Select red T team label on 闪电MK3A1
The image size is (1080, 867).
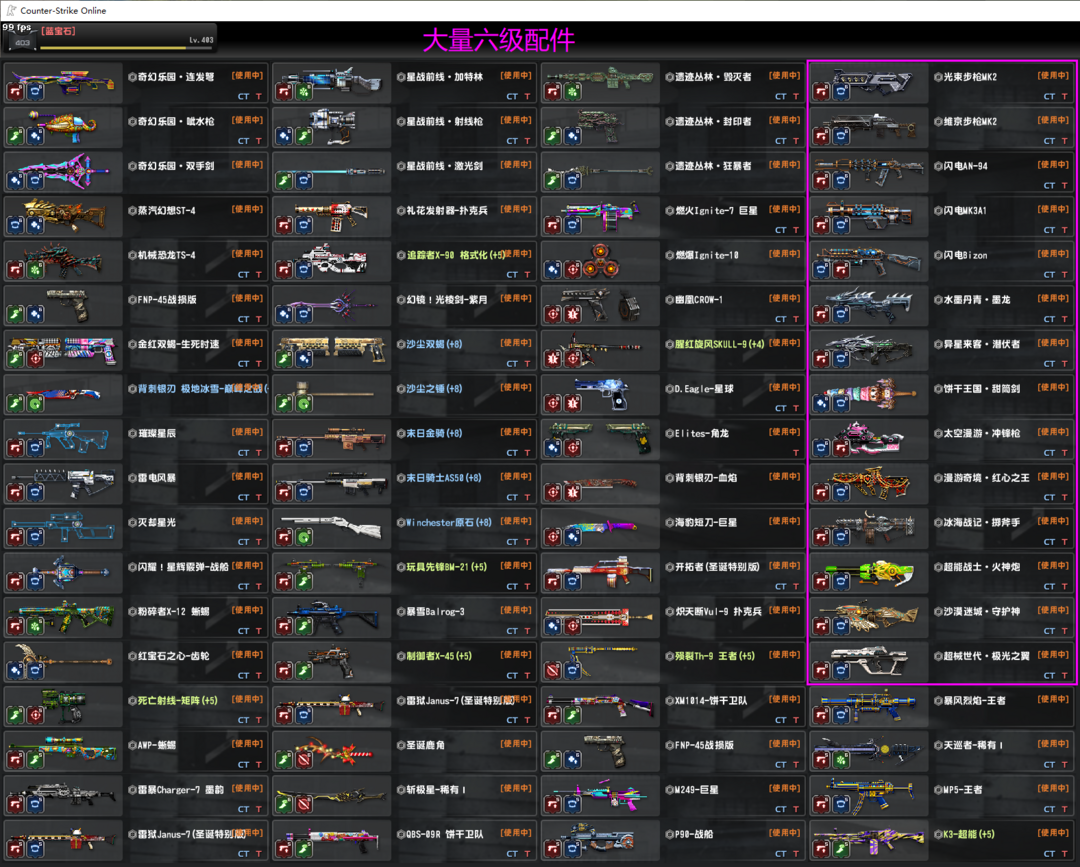coord(1066,230)
